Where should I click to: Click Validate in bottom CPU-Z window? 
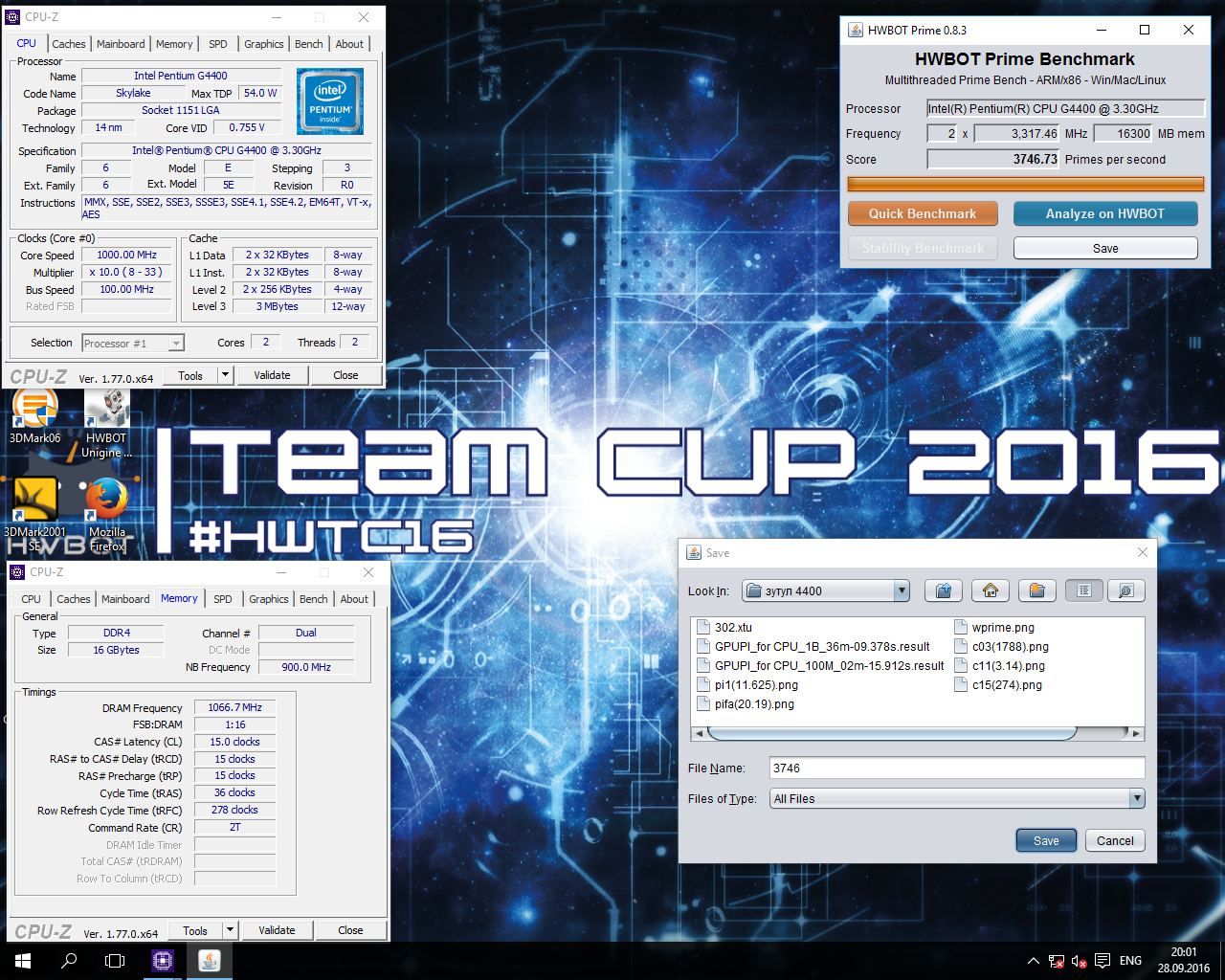pos(277,930)
